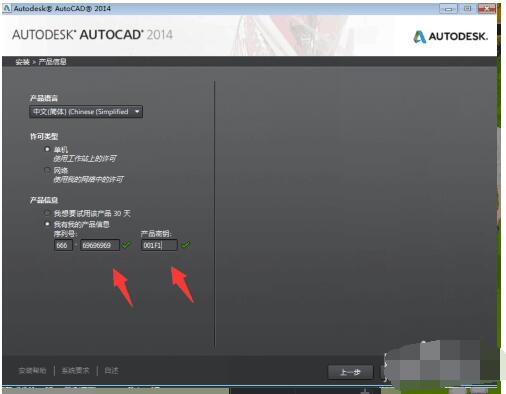506x394 pixels.
Task: Open the 自述 readme link
Action: [x=111, y=371]
